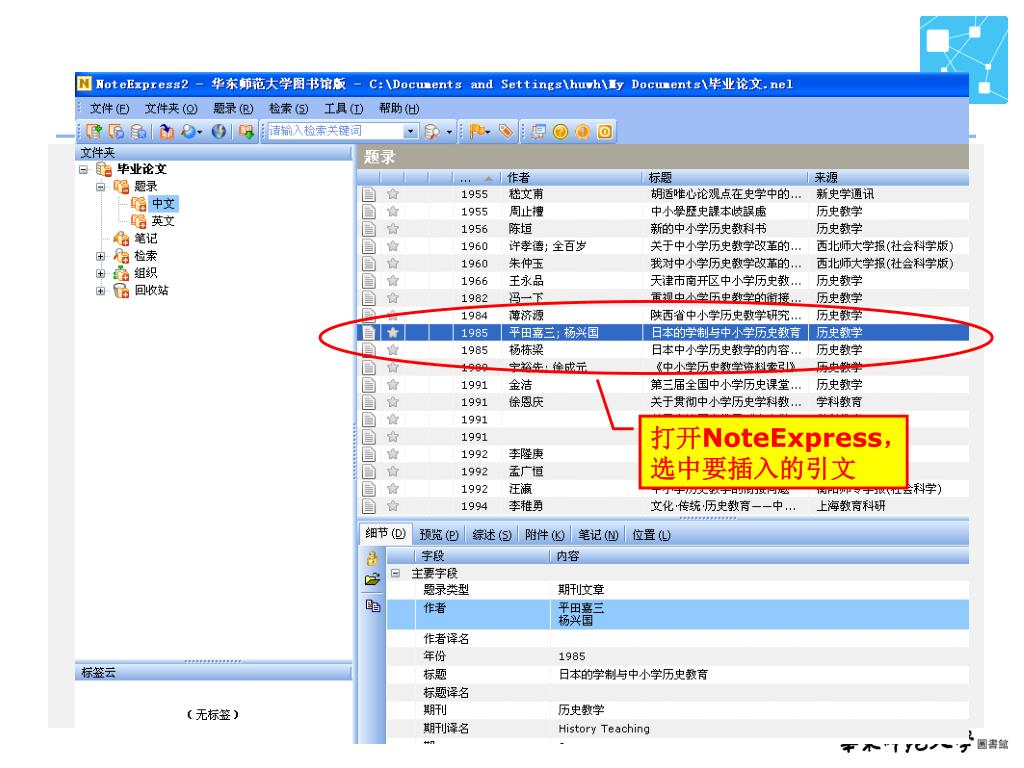Switch to the 附件(K) tab
The width and height of the screenshot is (1024, 768).
pos(545,535)
